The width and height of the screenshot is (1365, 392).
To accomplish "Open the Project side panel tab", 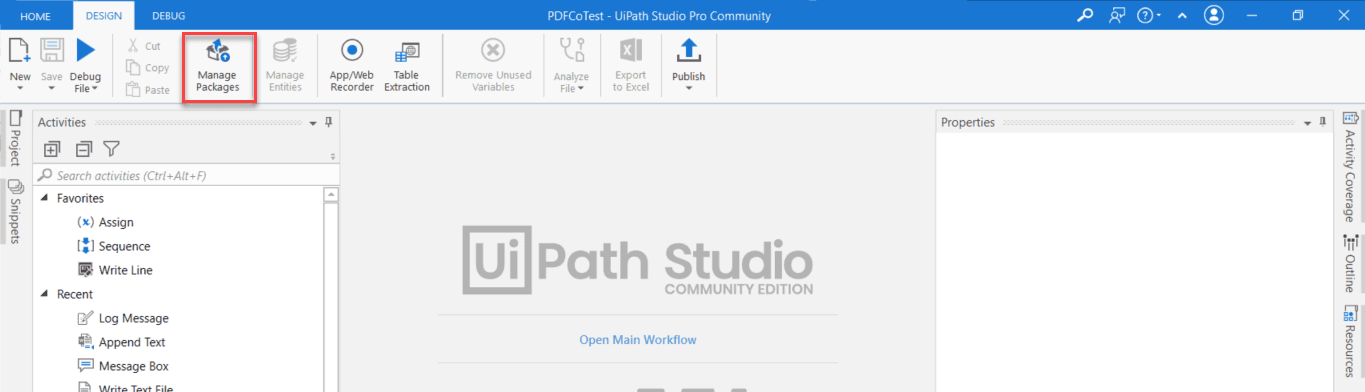I will coord(15,138).
